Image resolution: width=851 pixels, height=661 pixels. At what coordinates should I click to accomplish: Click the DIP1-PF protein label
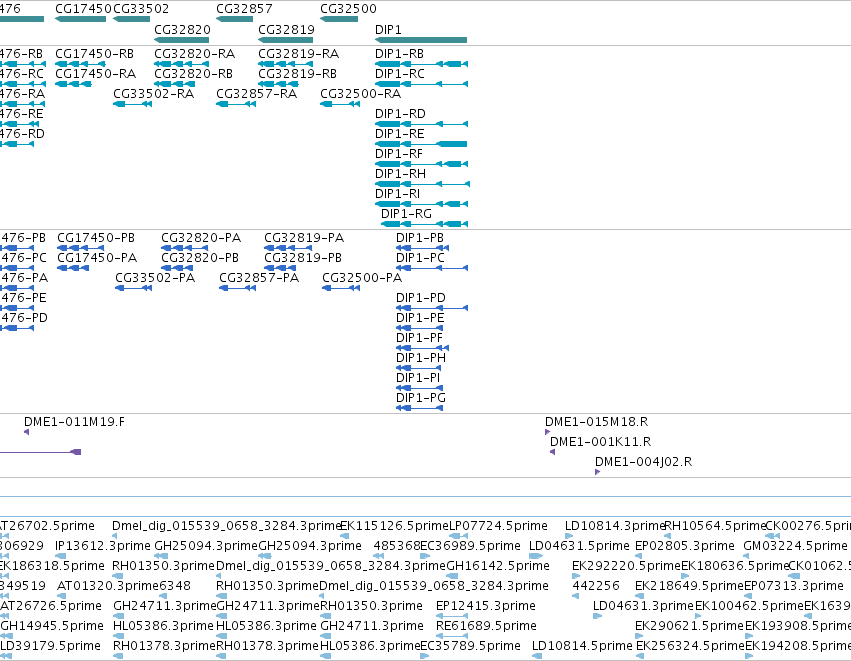[x=420, y=339]
